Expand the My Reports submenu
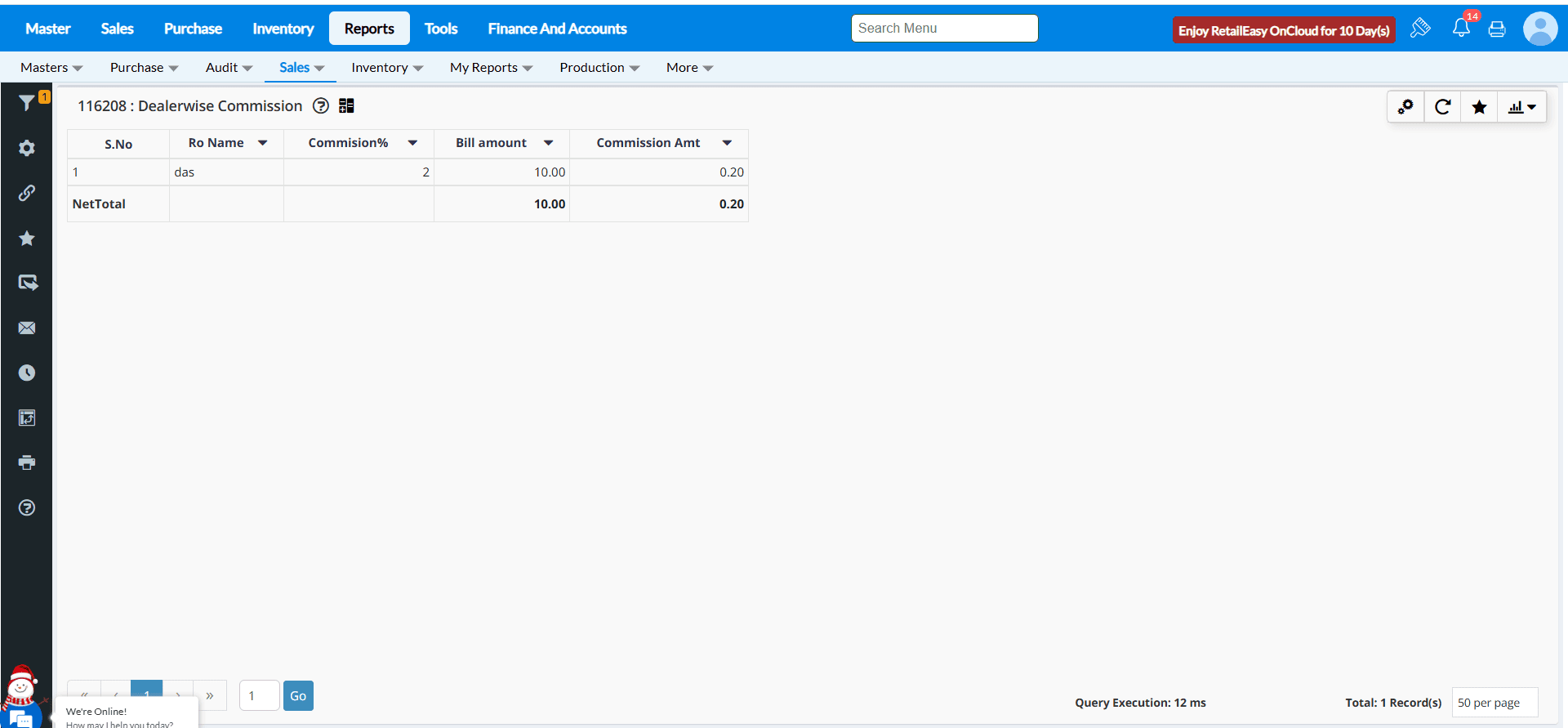Viewport: 1568px width, 728px height. 491,68
